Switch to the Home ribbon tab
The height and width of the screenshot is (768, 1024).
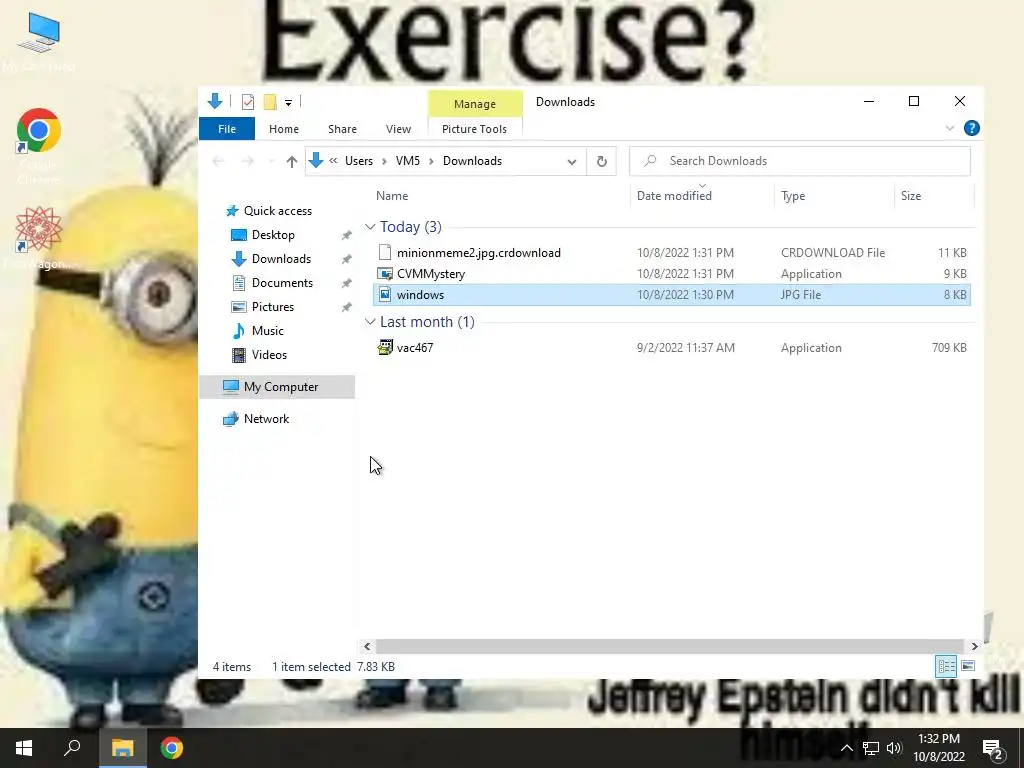[283, 129]
